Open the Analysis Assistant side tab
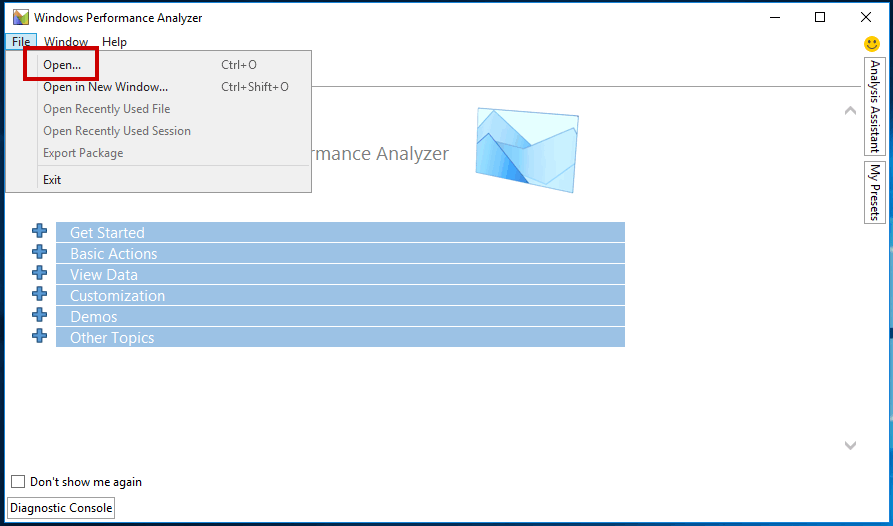The width and height of the screenshot is (893, 526). 875,106
